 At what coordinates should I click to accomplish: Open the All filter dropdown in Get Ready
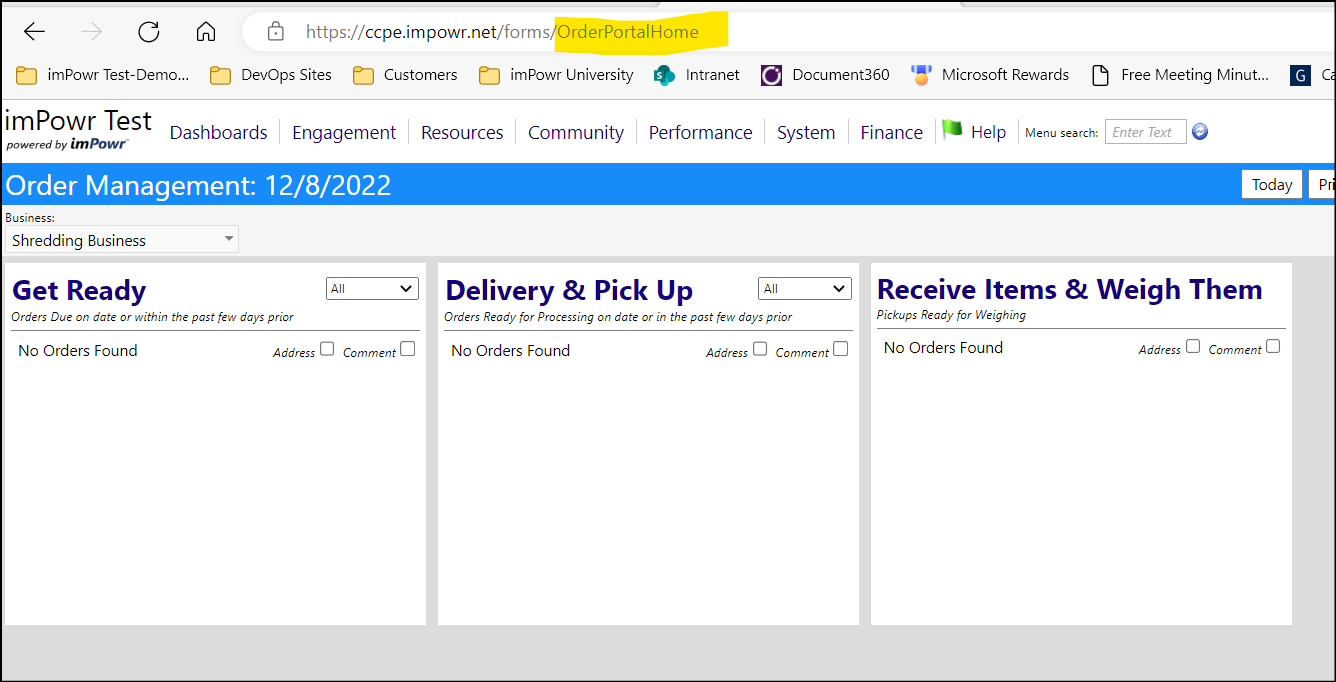tap(372, 289)
